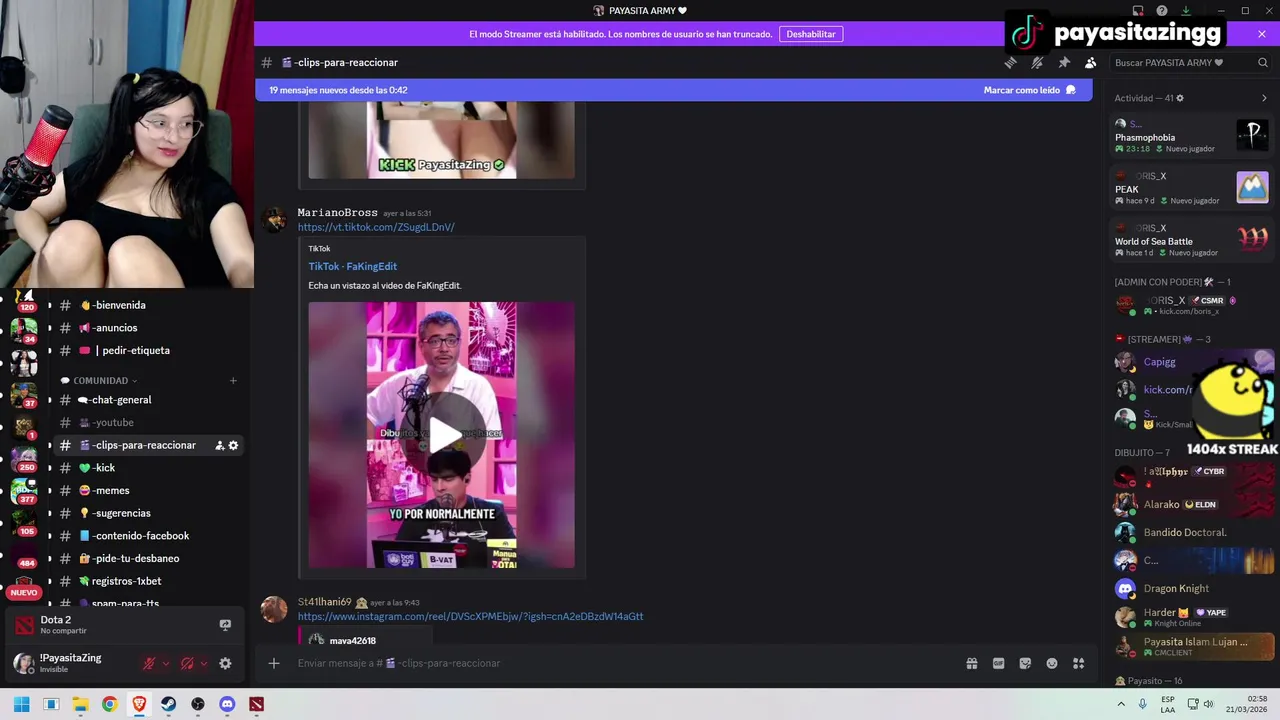Toggle Dota 2 screen share icon
This screenshot has height=720, width=1280.
click(225, 625)
